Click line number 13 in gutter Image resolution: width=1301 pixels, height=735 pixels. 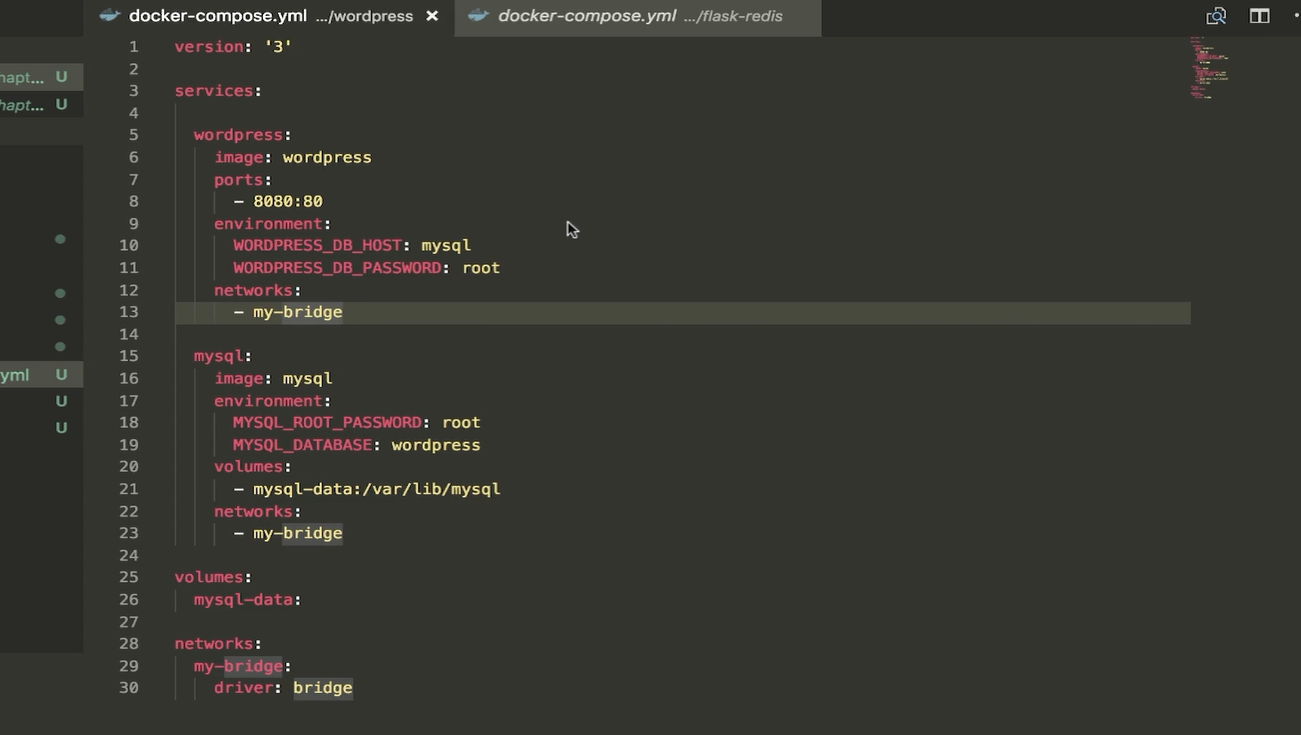pos(129,312)
